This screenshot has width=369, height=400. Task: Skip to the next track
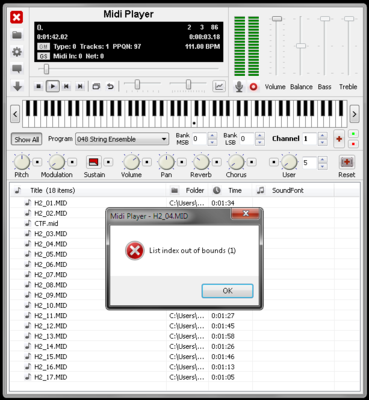click(80, 87)
